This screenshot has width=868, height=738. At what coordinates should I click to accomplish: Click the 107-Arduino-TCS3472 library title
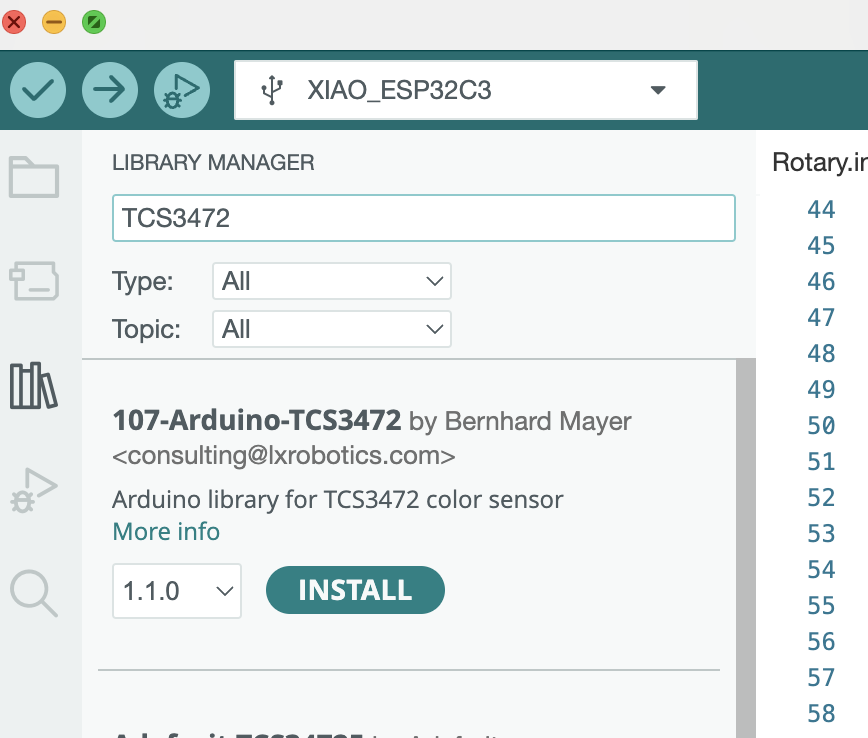(257, 420)
